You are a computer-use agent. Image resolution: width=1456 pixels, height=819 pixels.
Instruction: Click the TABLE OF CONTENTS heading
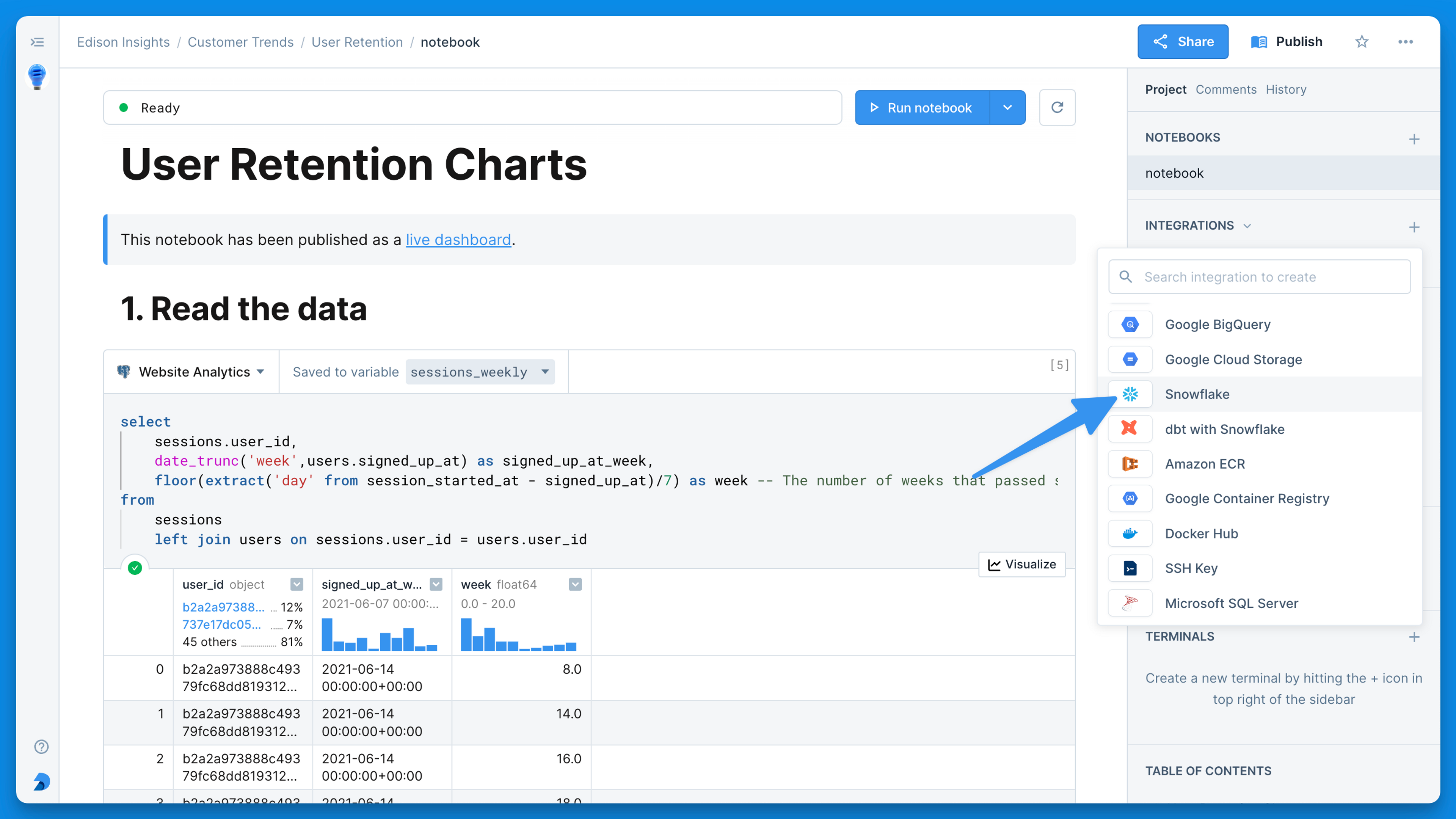(x=1208, y=770)
